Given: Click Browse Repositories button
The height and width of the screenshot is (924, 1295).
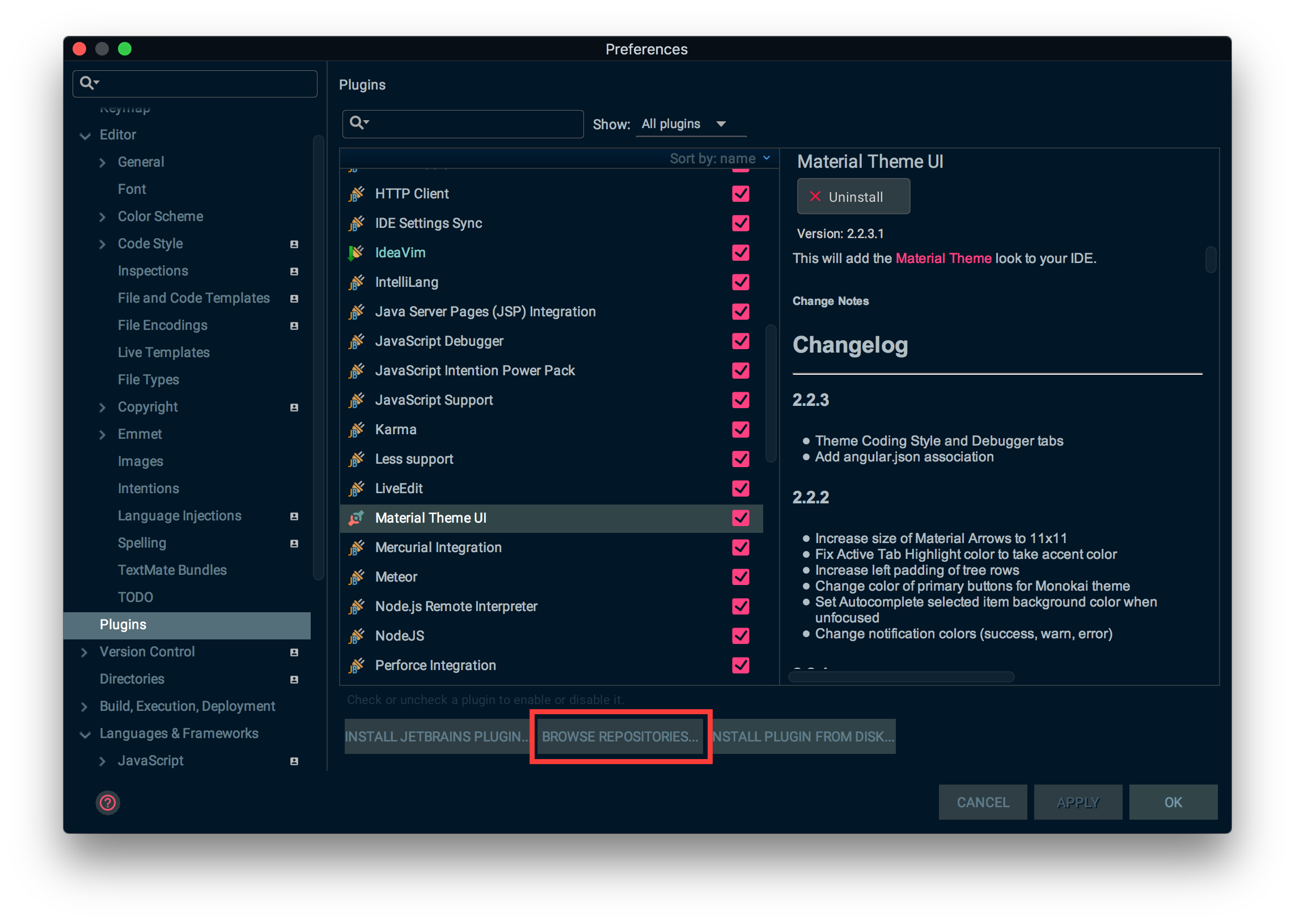Looking at the screenshot, I should click(620, 736).
